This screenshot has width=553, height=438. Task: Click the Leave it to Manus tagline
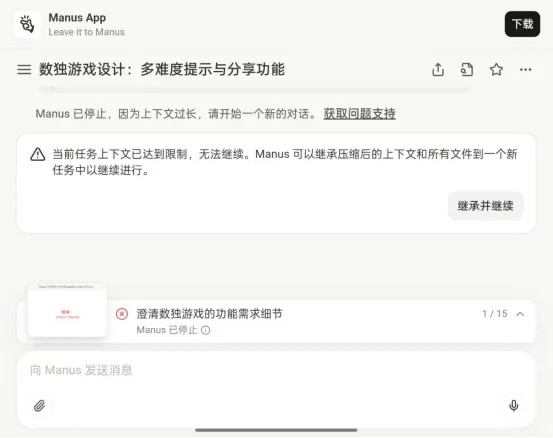click(x=86, y=32)
